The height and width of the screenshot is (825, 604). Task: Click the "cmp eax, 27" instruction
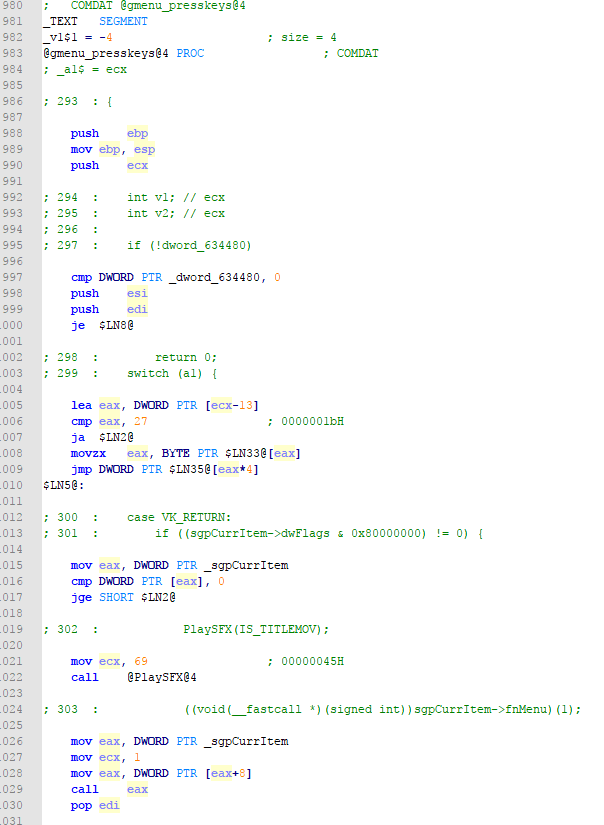[109, 421]
